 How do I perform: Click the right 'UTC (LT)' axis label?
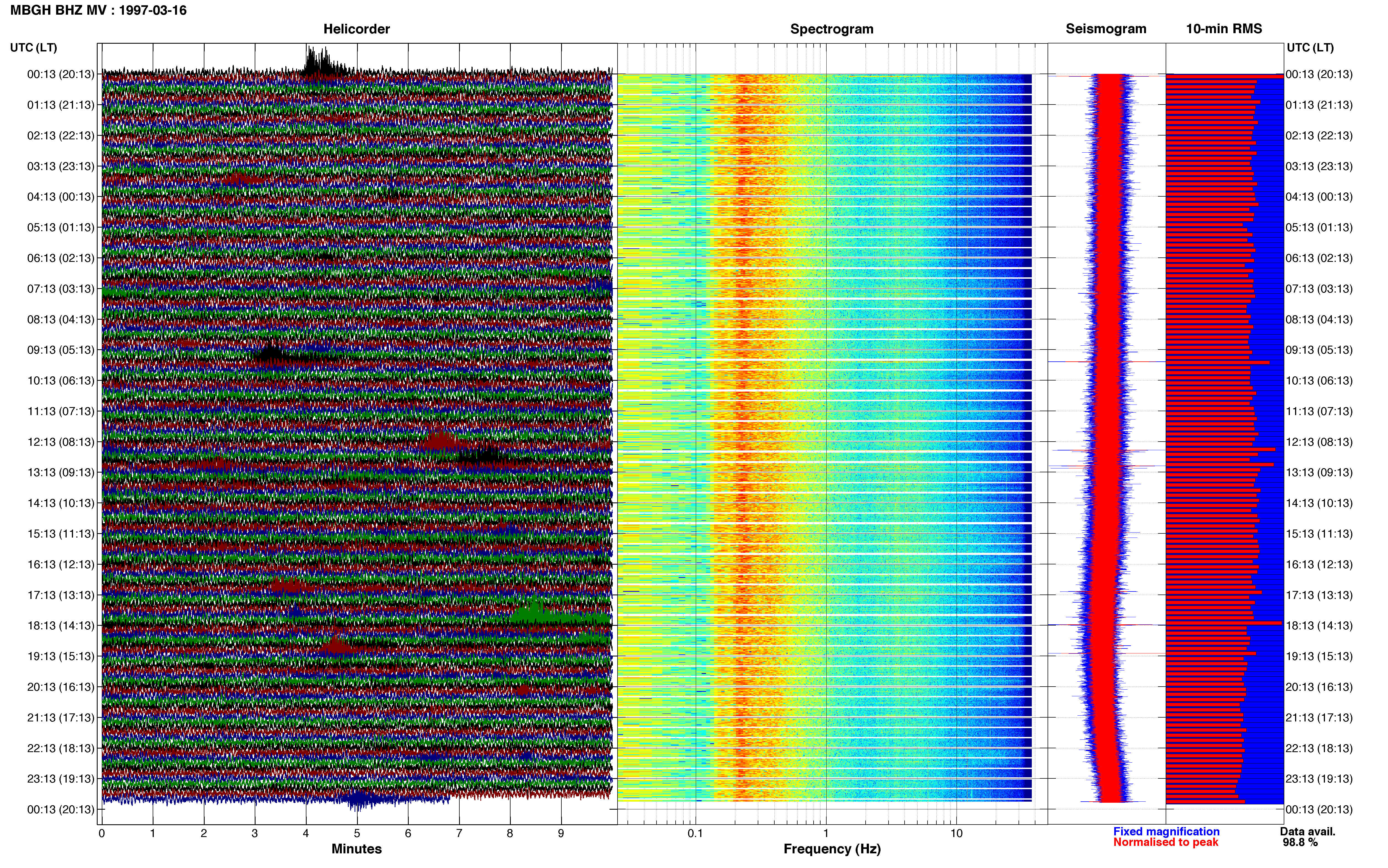1310,48
